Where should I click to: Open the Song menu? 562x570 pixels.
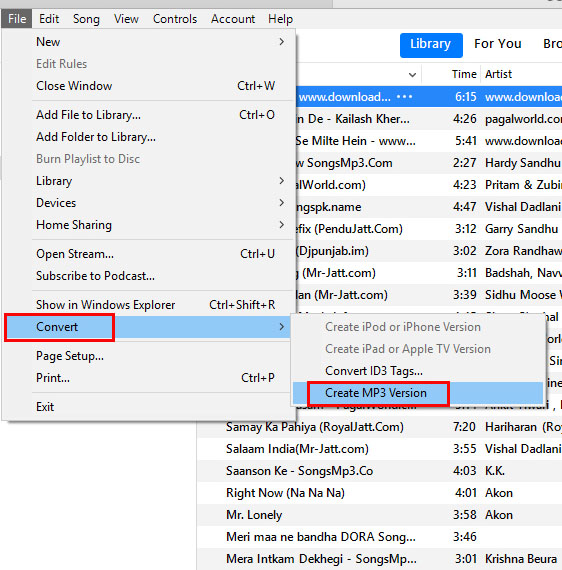click(86, 19)
